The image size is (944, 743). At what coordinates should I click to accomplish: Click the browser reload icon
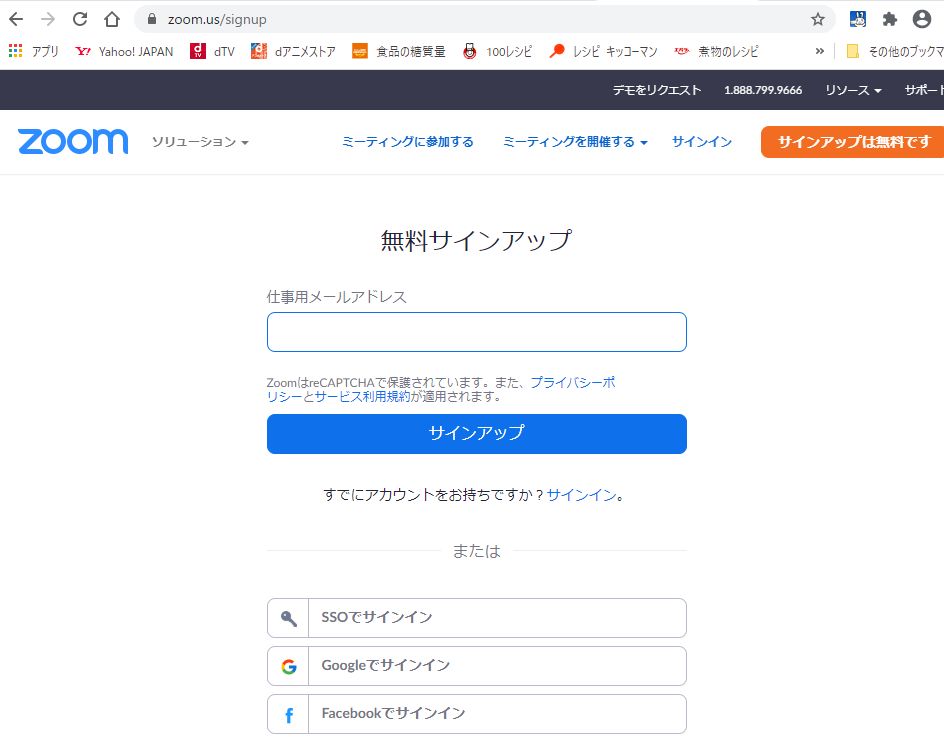tap(80, 19)
